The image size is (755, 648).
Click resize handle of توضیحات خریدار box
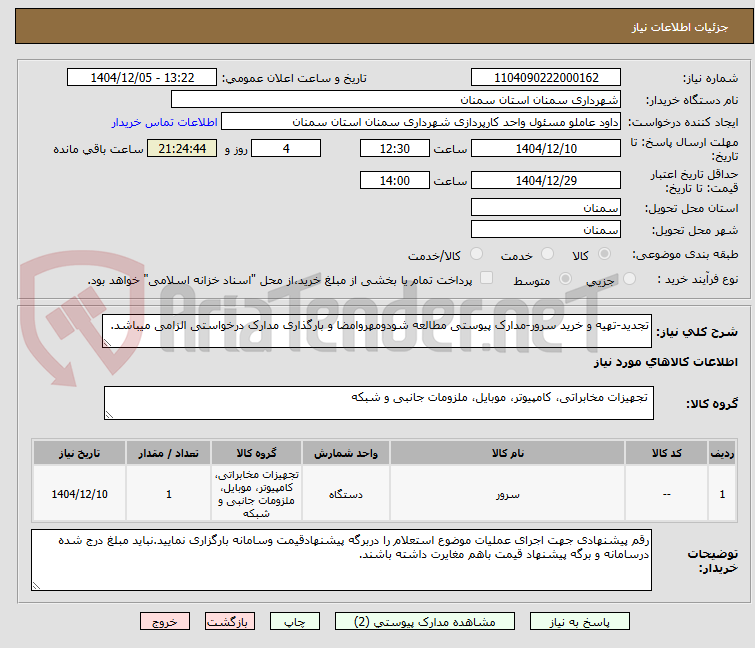(36, 586)
